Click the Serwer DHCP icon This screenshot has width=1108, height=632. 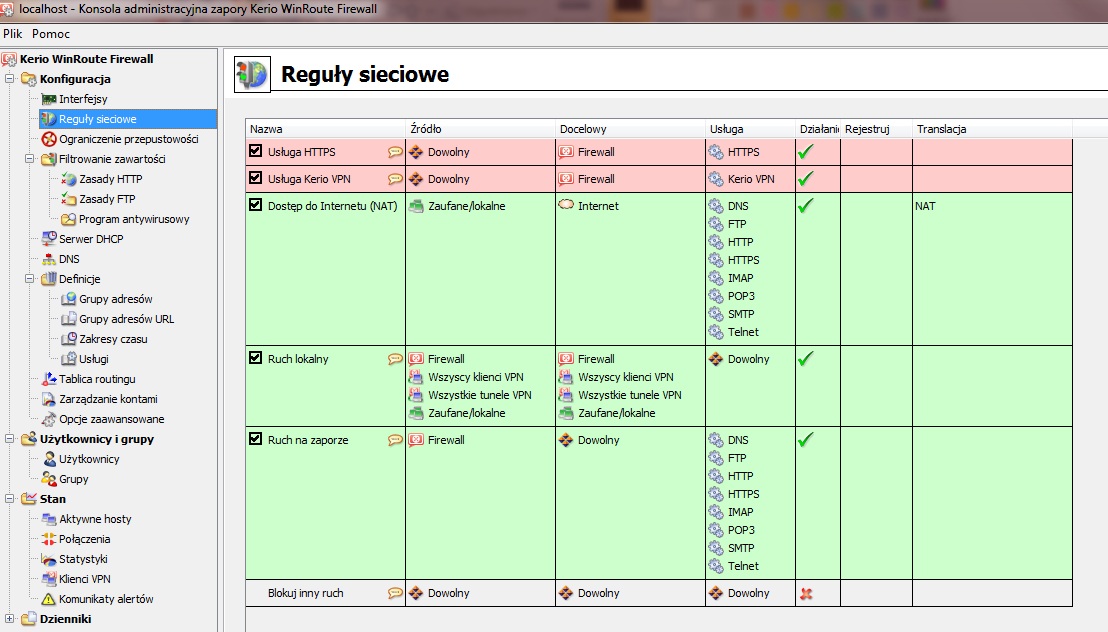click(x=49, y=239)
